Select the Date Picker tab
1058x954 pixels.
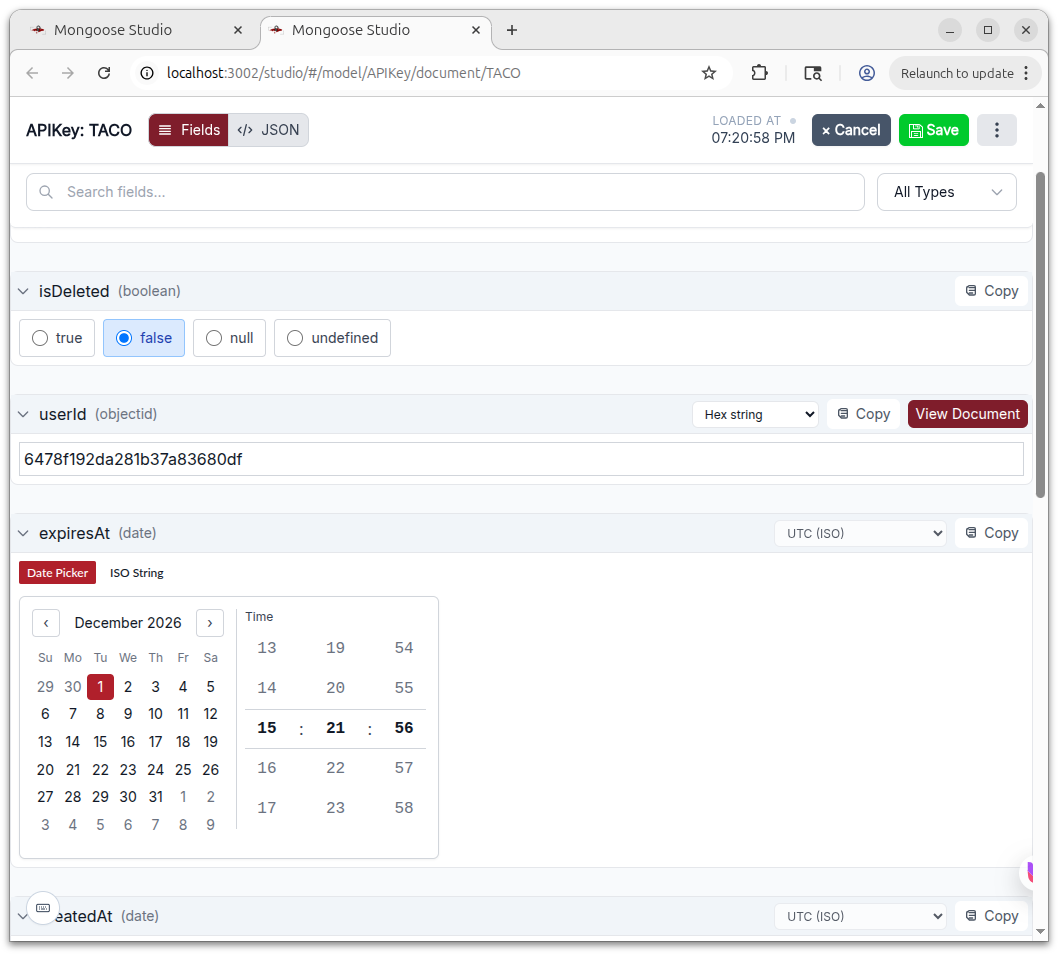pos(57,573)
